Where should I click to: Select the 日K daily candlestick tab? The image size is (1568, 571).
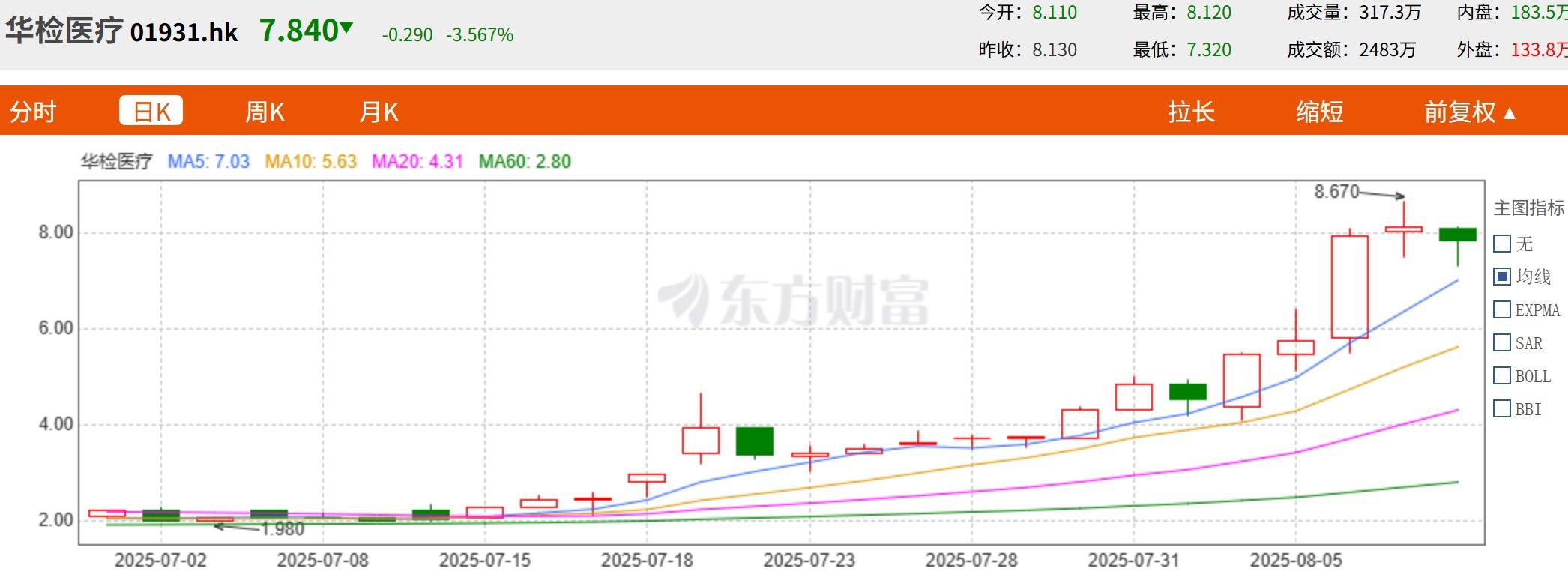151,111
